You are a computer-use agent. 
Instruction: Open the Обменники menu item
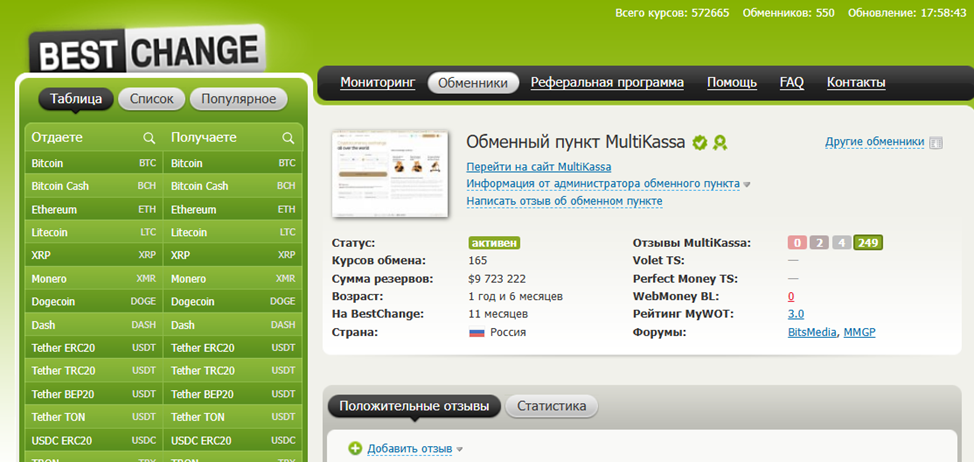coord(473,83)
